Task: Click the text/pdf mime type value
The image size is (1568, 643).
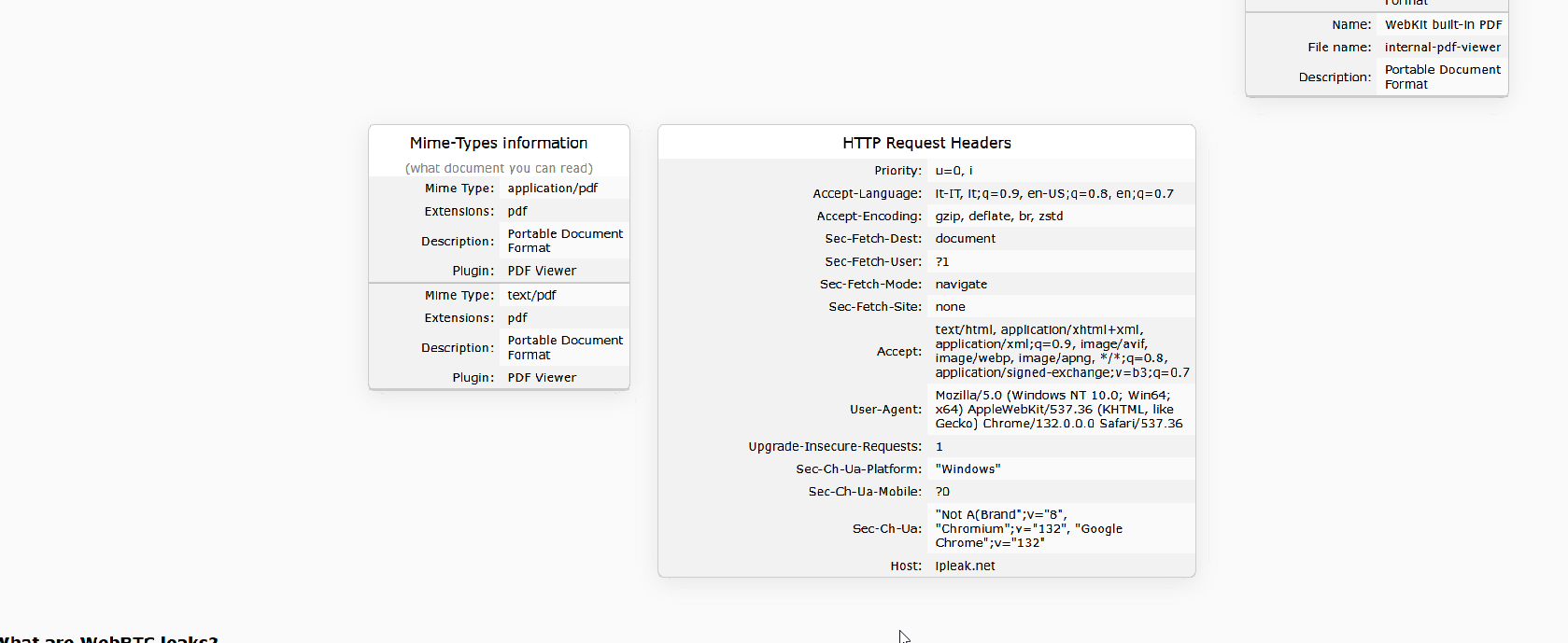Action: coord(531,295)
